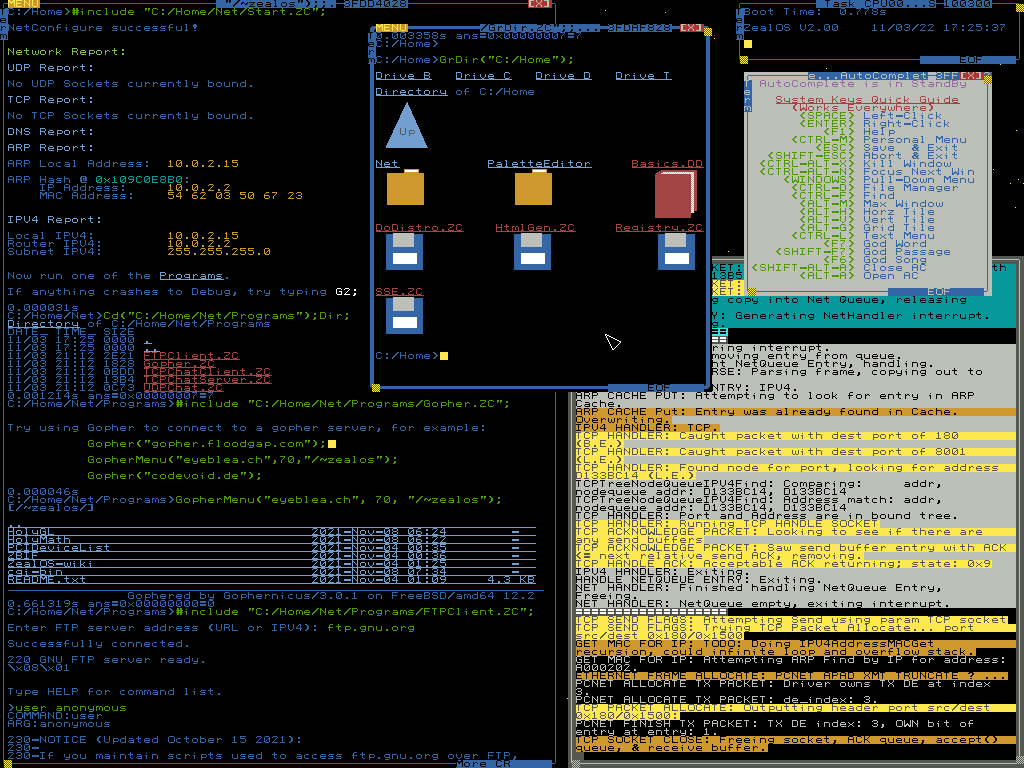Click the Basics.DD text label link

click(667, 163)
